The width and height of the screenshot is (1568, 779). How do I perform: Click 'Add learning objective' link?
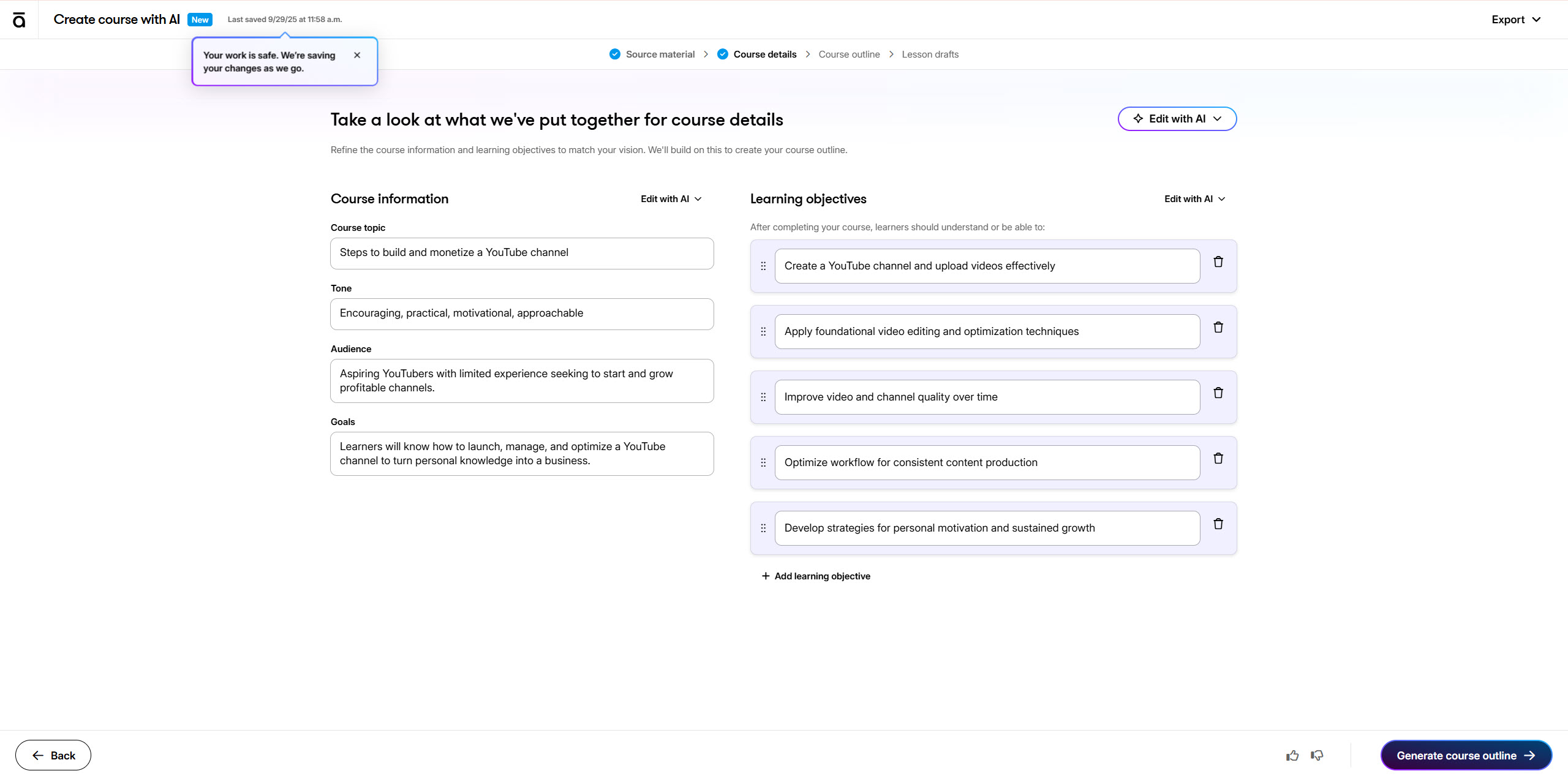tap(816, 576)
